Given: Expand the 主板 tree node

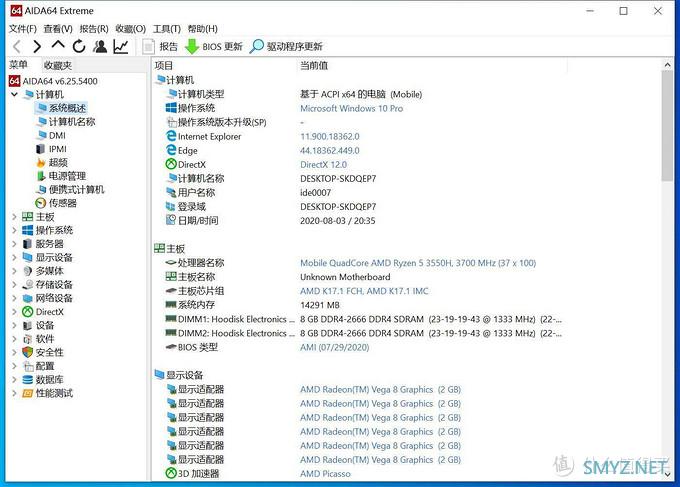Looking at the screenshot, I should point(14,216).
